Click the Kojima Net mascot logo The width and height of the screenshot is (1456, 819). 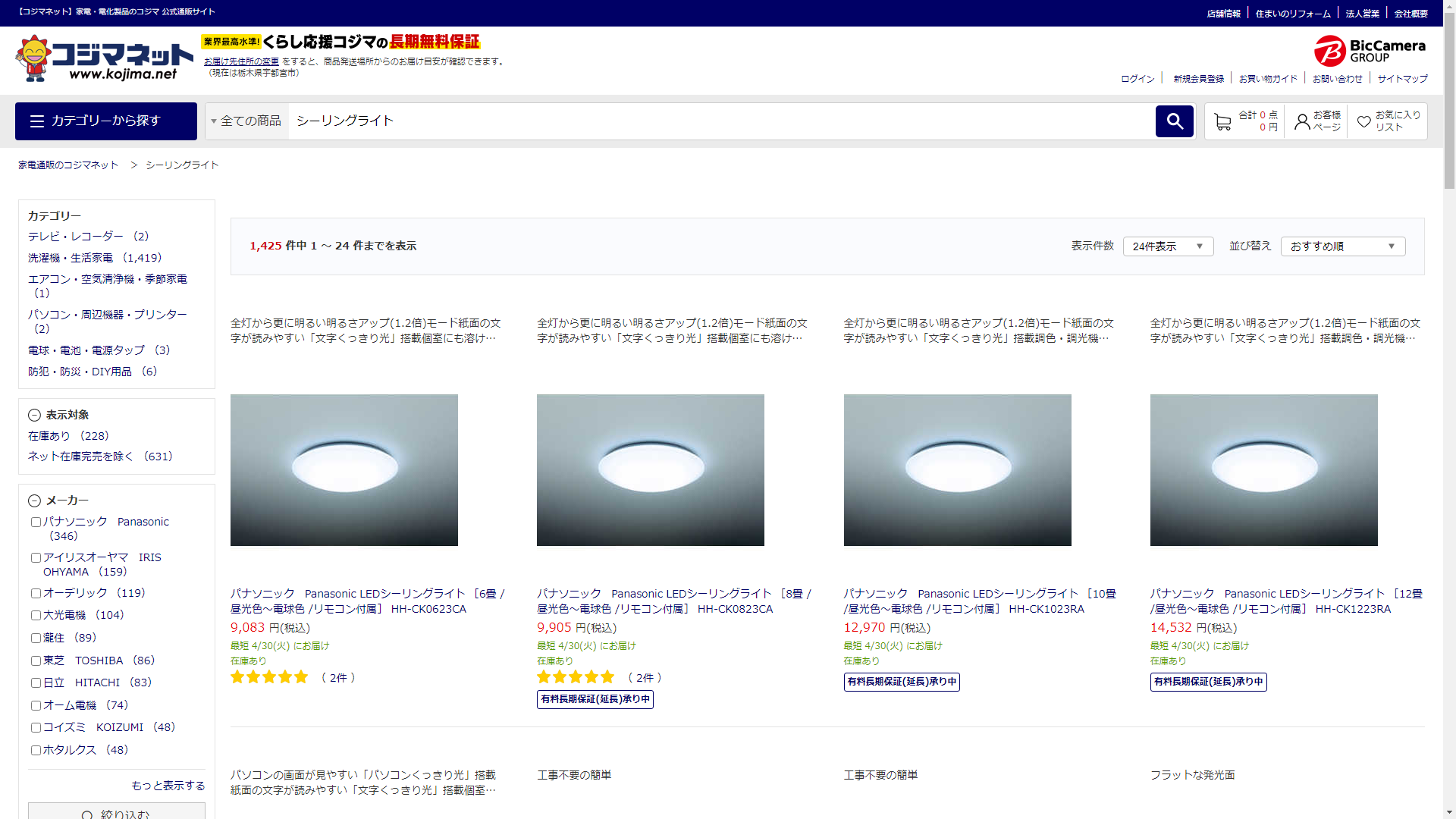(x=33, y=58)
